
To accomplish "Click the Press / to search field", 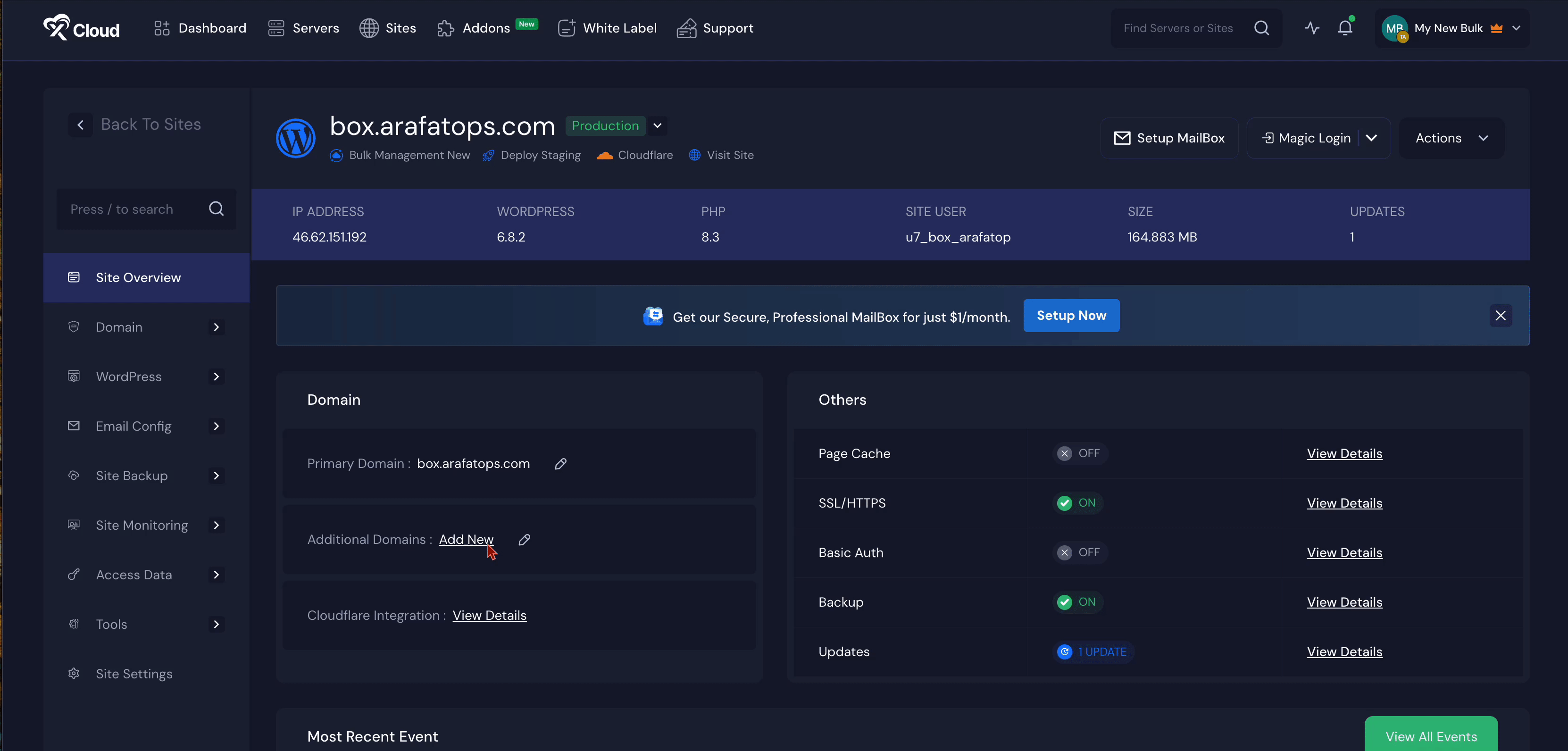I will (x=134, y=209).
